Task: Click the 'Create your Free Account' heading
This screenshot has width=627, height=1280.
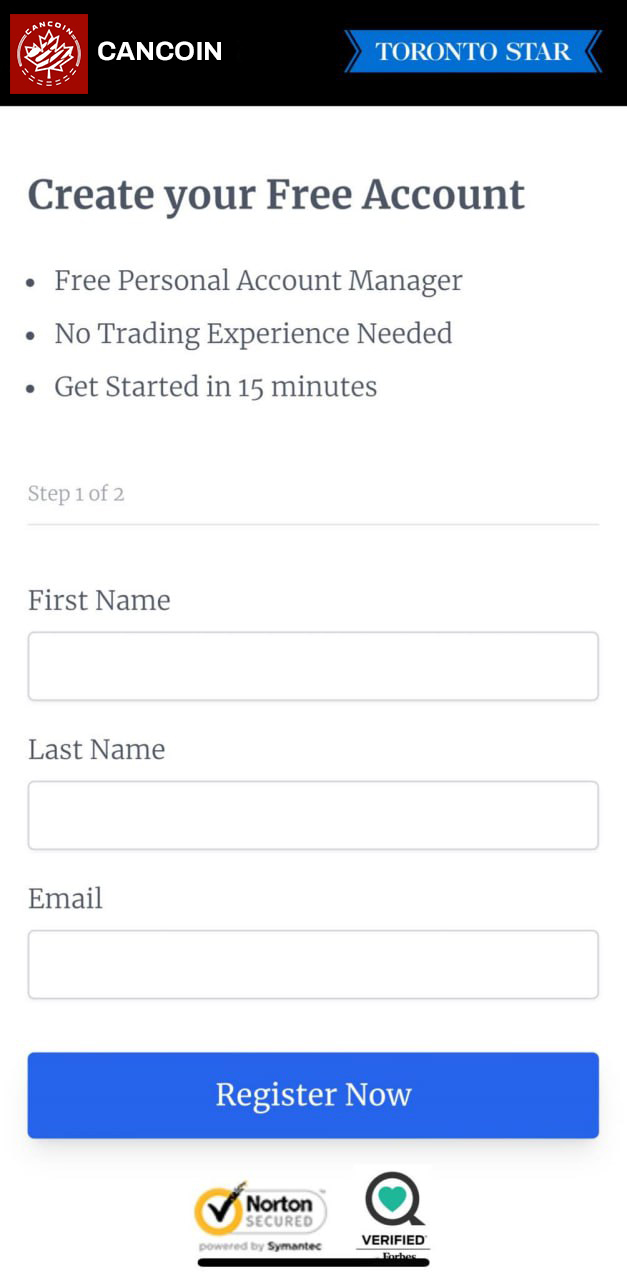Action: coord(276,196)
